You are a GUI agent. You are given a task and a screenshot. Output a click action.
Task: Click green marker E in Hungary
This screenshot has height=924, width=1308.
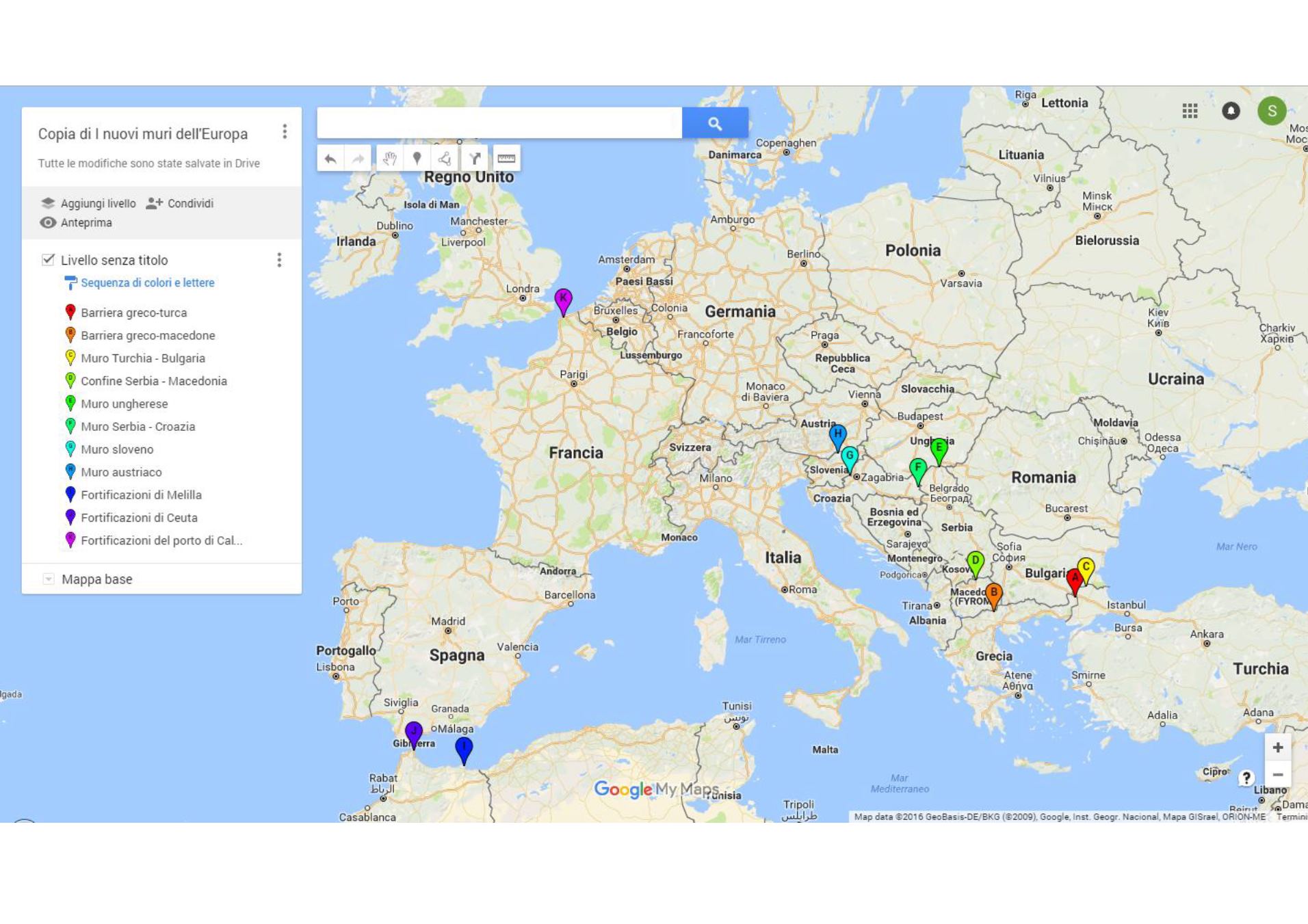point(939,449)
